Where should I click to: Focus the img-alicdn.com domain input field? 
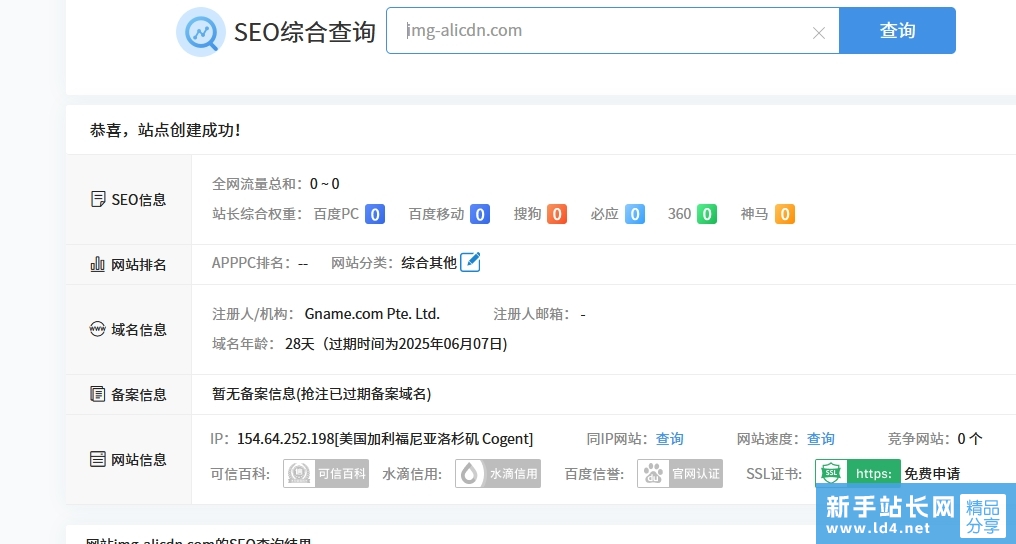613,30
